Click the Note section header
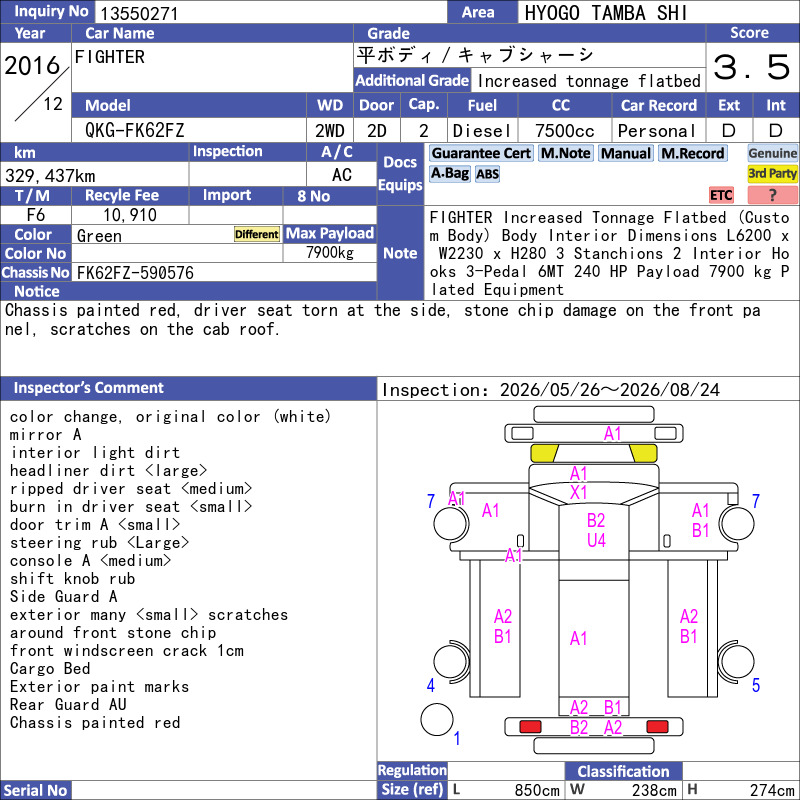 (x=400, y=253)
